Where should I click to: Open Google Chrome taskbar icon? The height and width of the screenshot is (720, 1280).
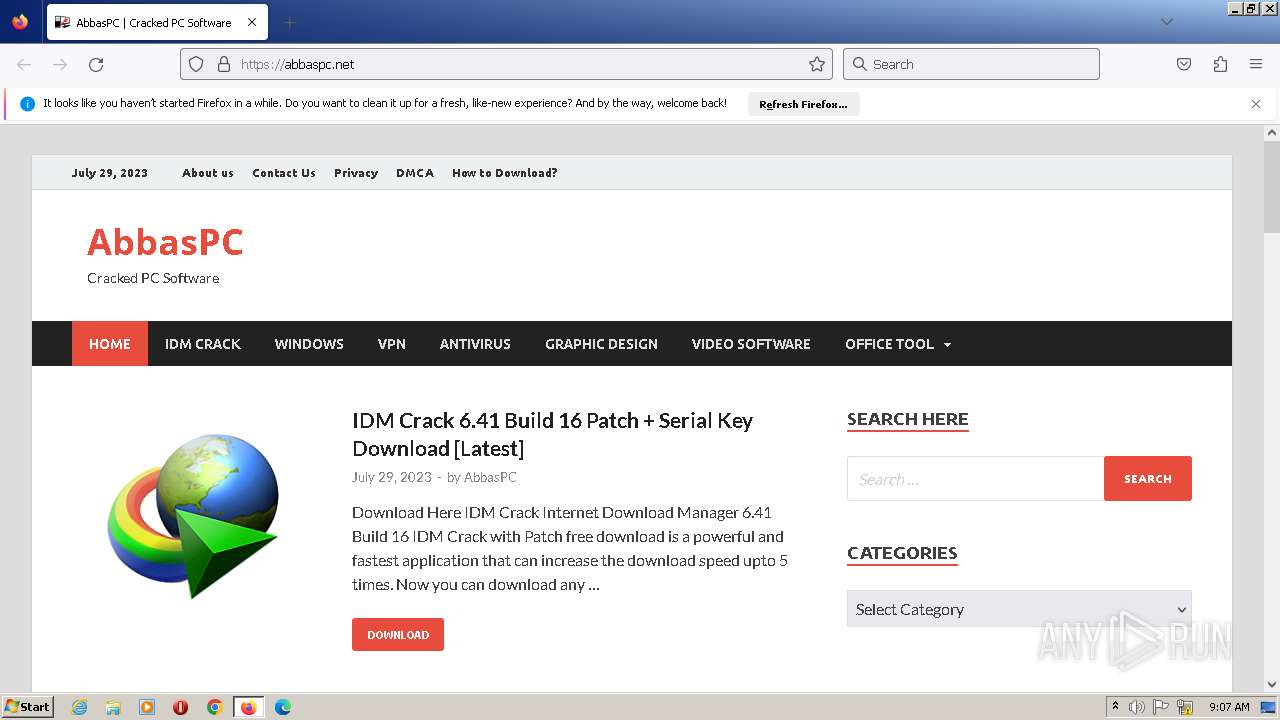(214, 707)
